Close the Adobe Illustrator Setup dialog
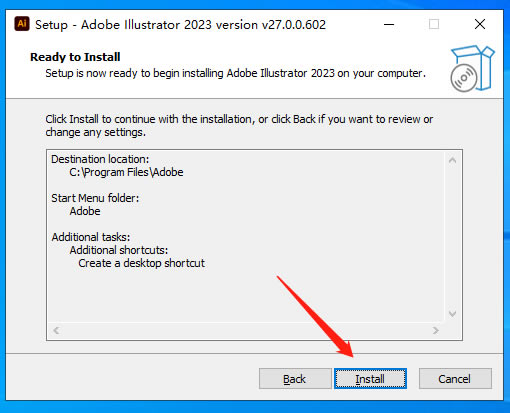Viewport: 510px width, 413px height. point(480,24)
